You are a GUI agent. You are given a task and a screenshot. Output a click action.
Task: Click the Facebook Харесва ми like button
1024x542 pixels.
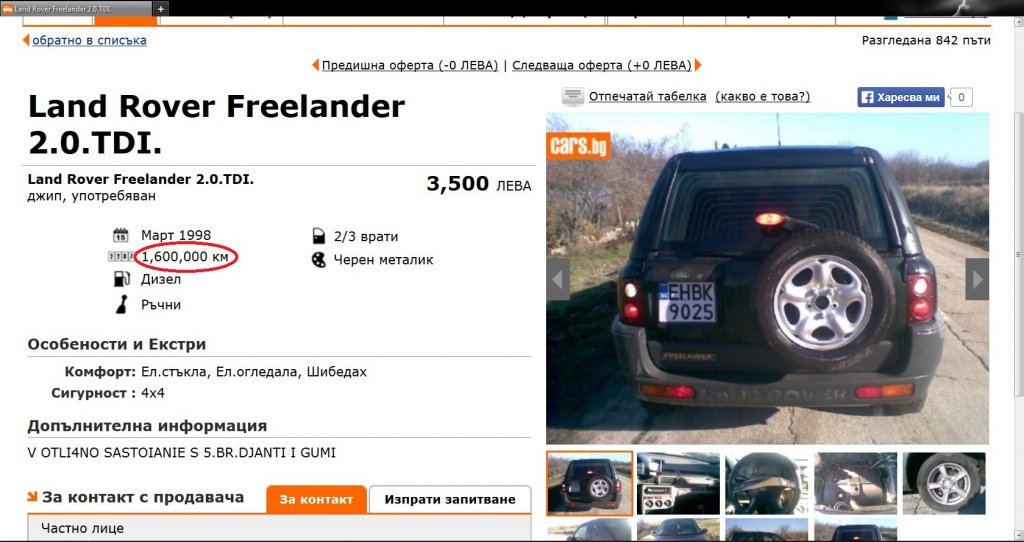click(901, 97)
